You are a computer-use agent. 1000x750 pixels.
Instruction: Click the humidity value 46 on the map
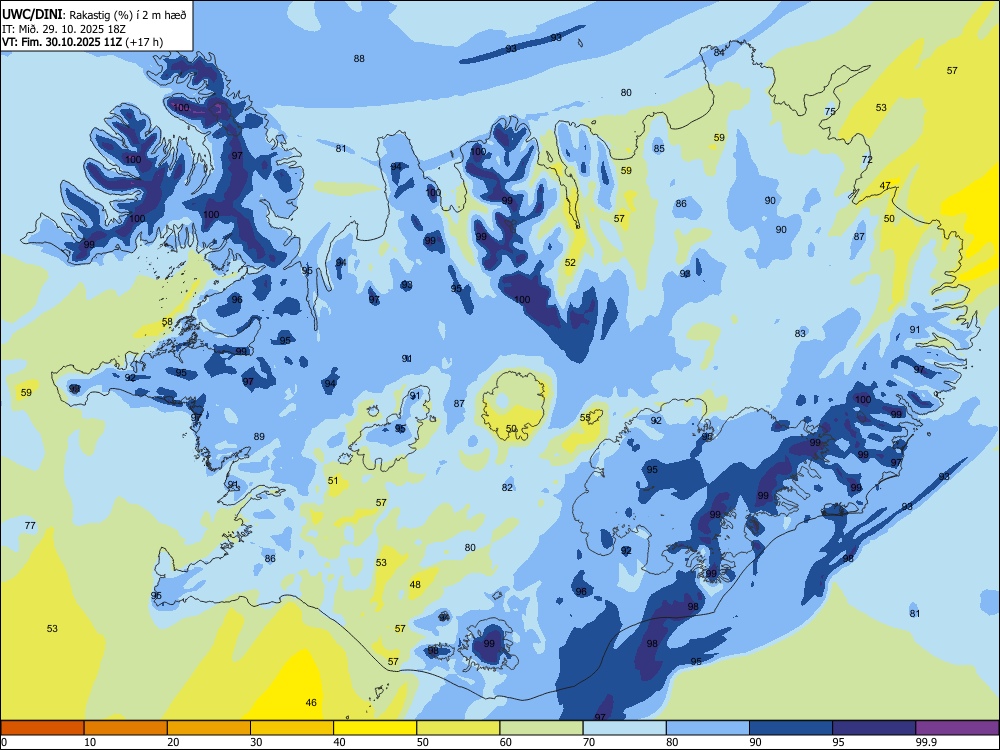[x=311, y=703]
